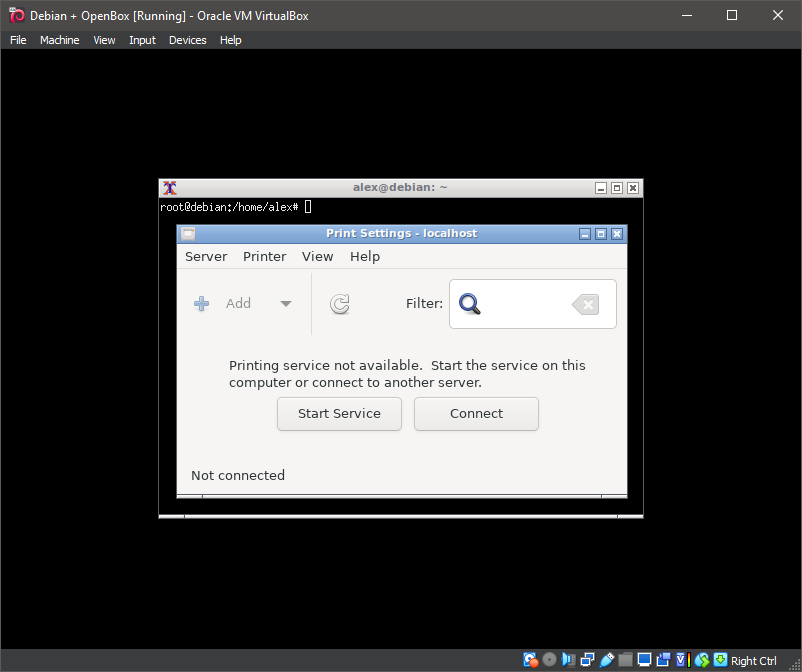Viewport: 802px width, 672px height.
Task: Click the magnifier icon inside the Filter field
Action: click(469, 304)
